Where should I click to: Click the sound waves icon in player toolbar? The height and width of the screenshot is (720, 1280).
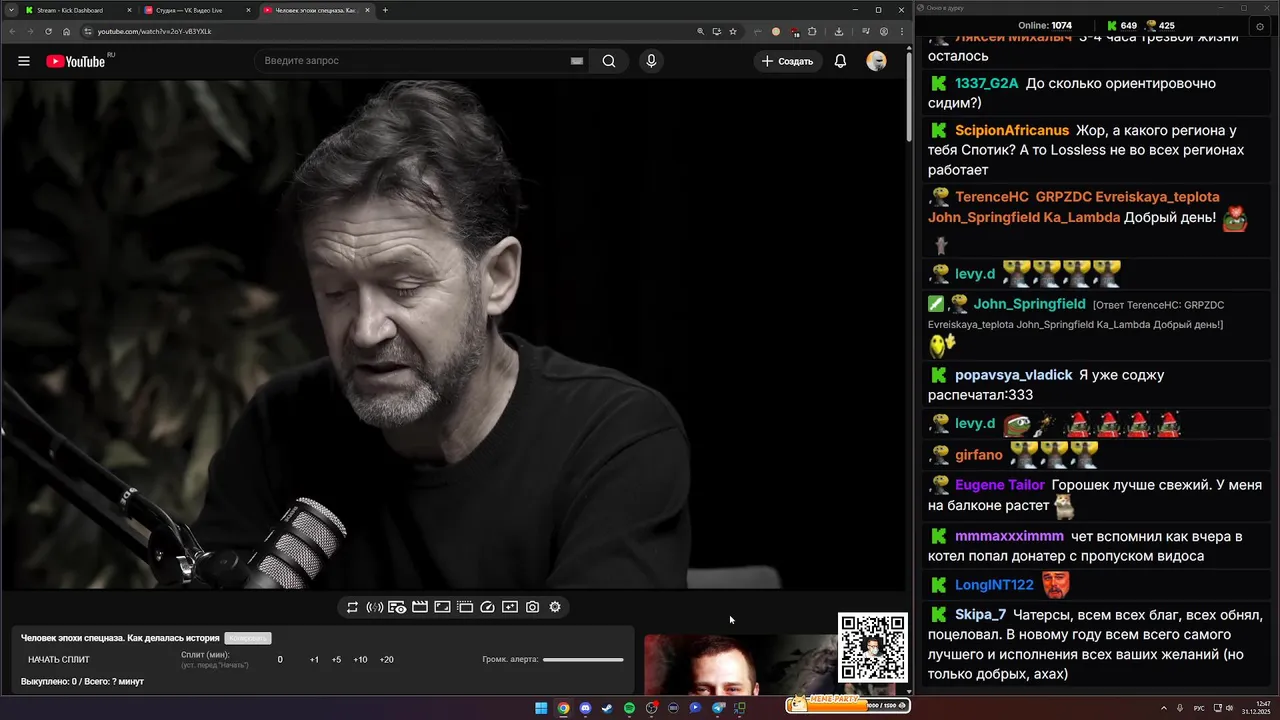tap(374, 607)
